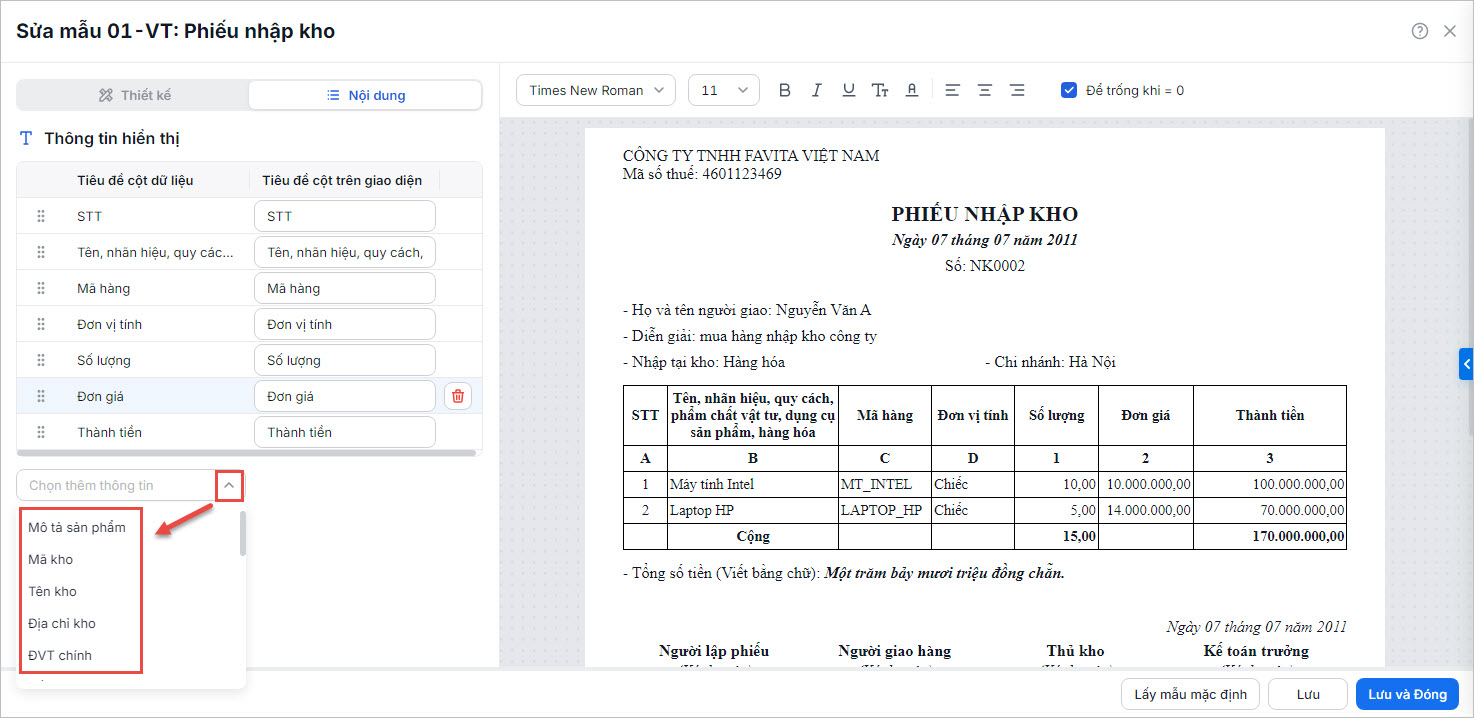Click the drag handle of STT row
1474x718 pixels.
(41, 216)
